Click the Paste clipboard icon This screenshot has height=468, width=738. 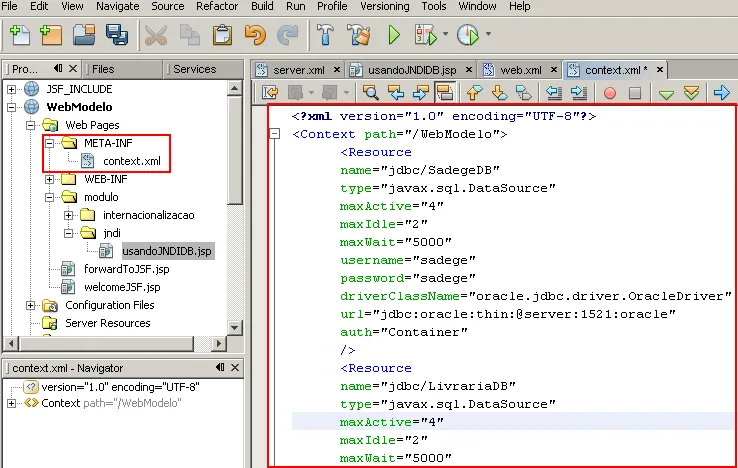click(x=222, y=36)
